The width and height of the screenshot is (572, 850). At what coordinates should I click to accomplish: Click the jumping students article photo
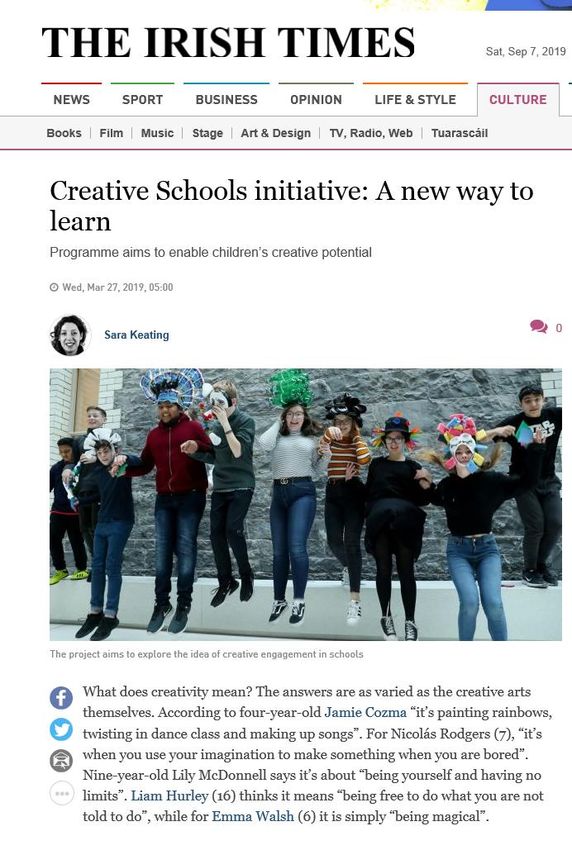[306, 505]
